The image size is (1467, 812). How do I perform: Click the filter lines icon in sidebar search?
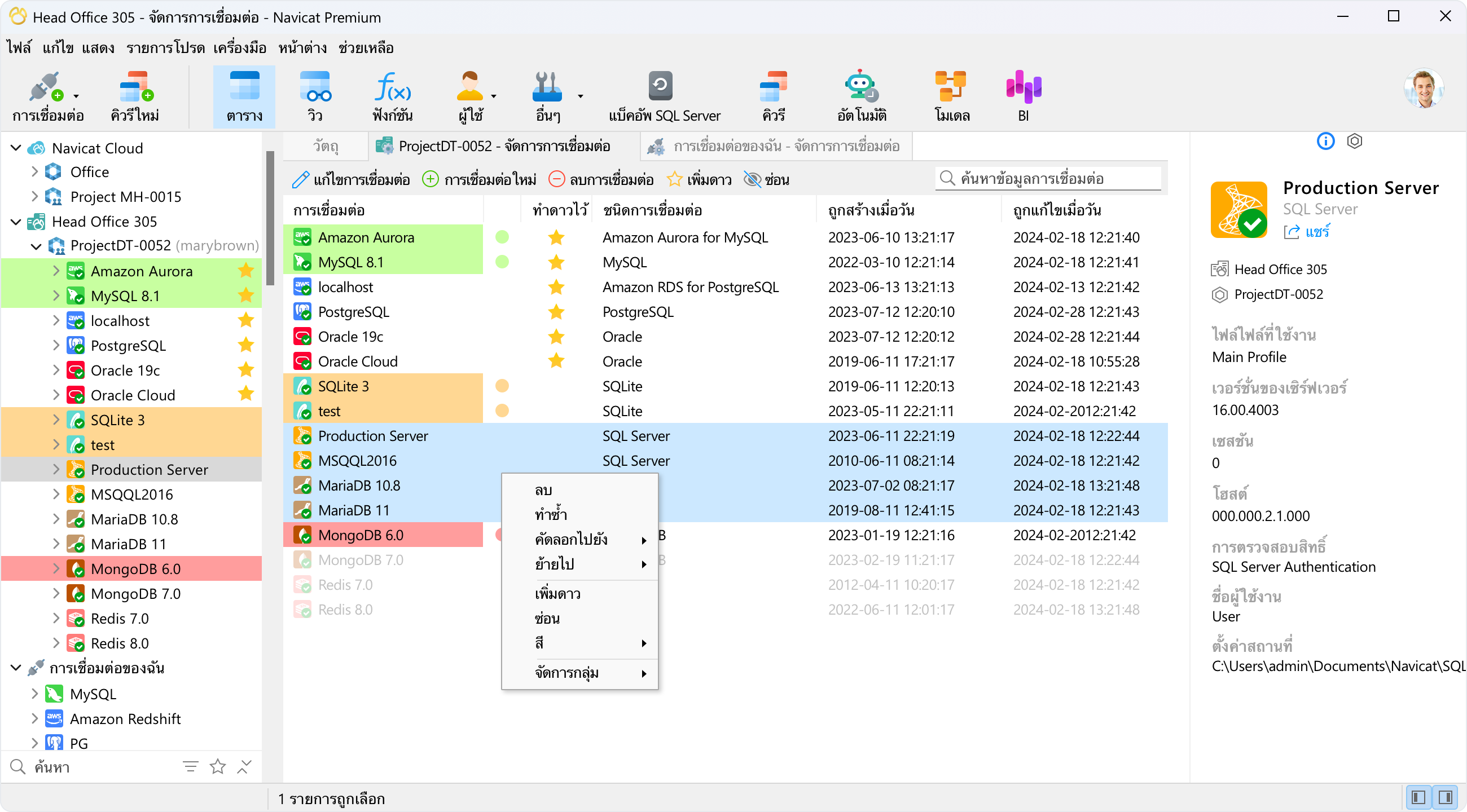(191, 766)
